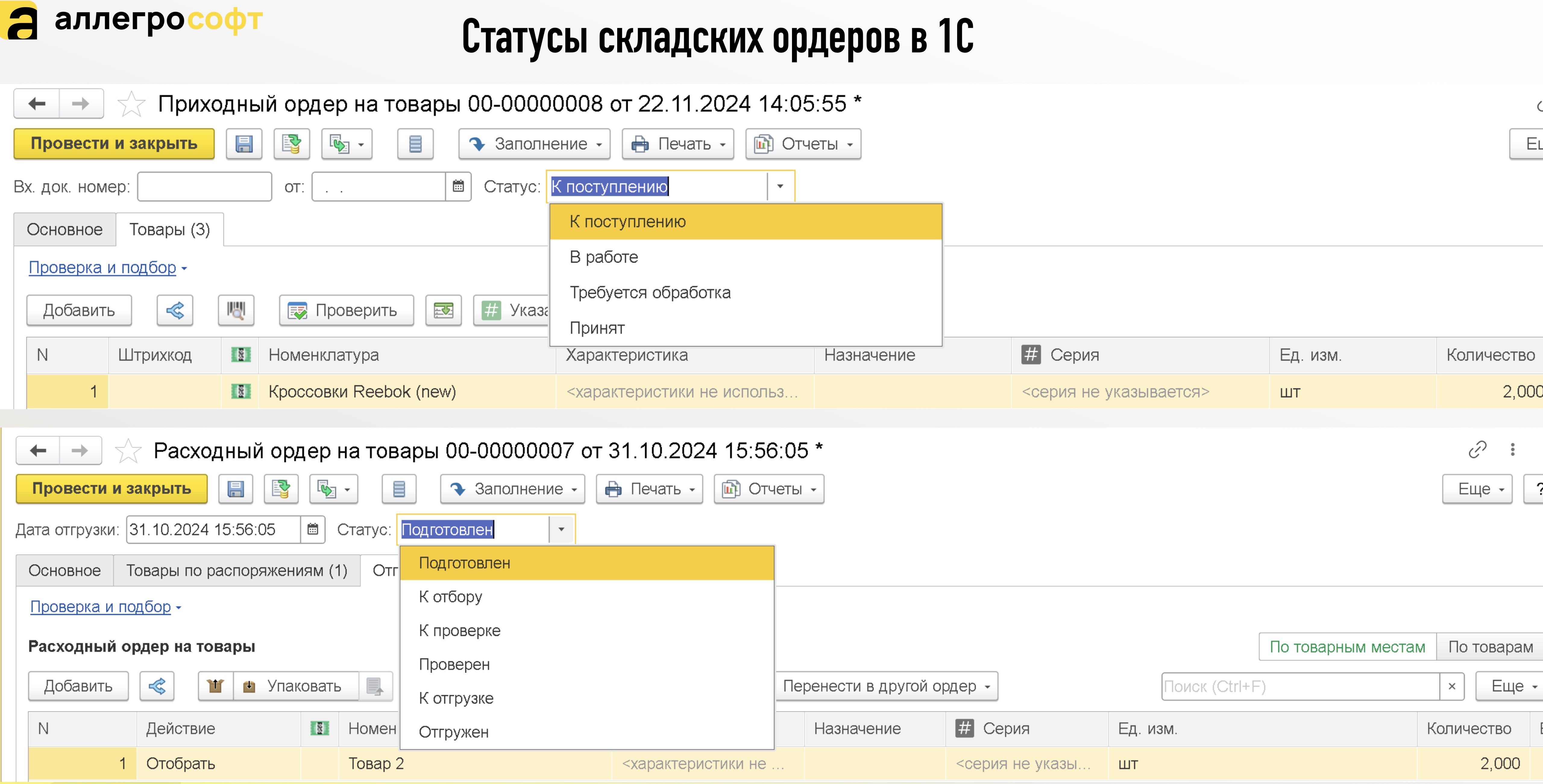Click hash icon in receipt Серия column header
This screenshot has height=784, width=1543.
[1031, 355]
